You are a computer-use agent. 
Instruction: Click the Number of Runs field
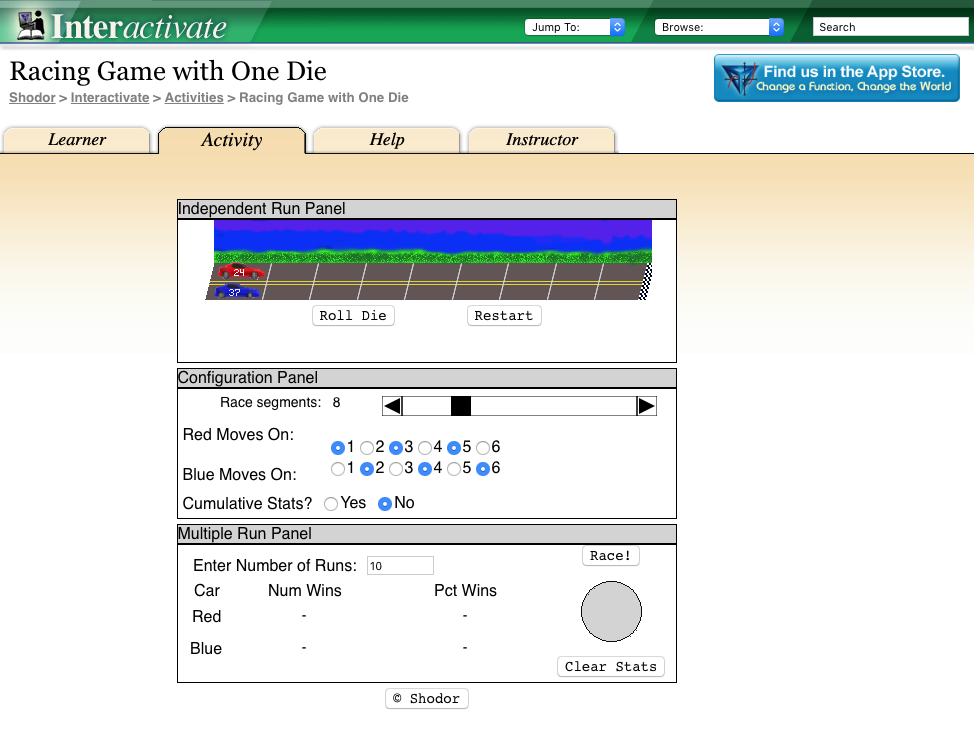click(400, 566)
